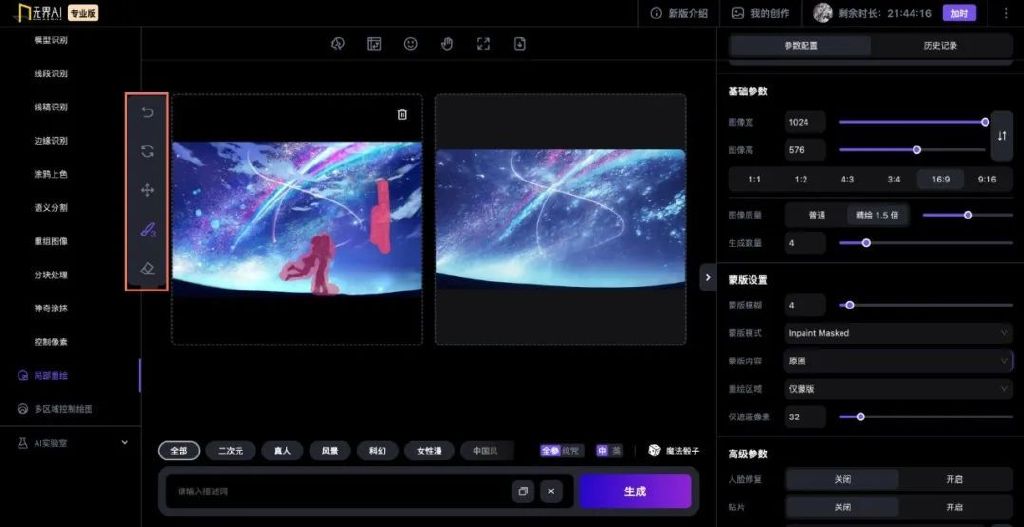Open 神奇涂抹 in the sidebar
Image resolution: width=1024 pixels, height=527 pixels.
pyautogui.click(x=51, y=308)
